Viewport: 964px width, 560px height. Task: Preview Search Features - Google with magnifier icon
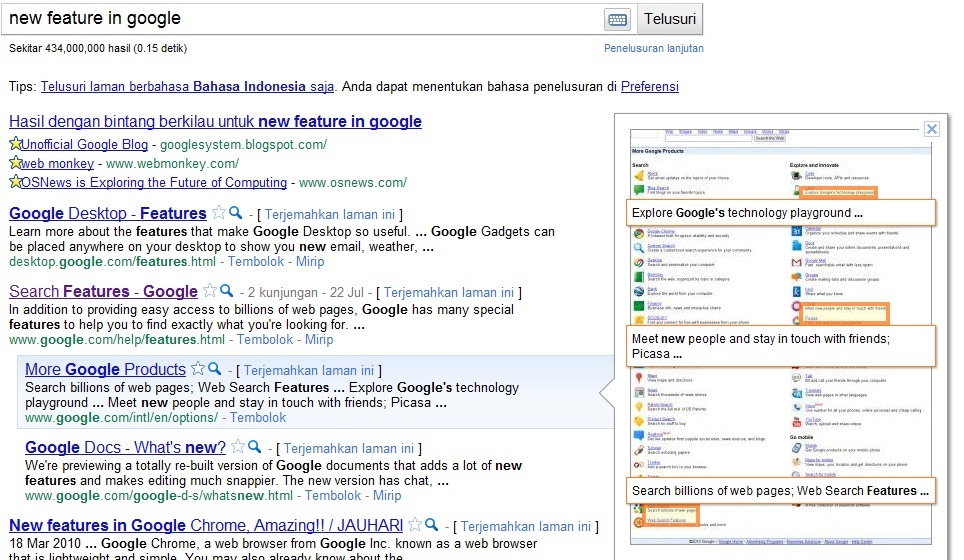click(226, 290)
